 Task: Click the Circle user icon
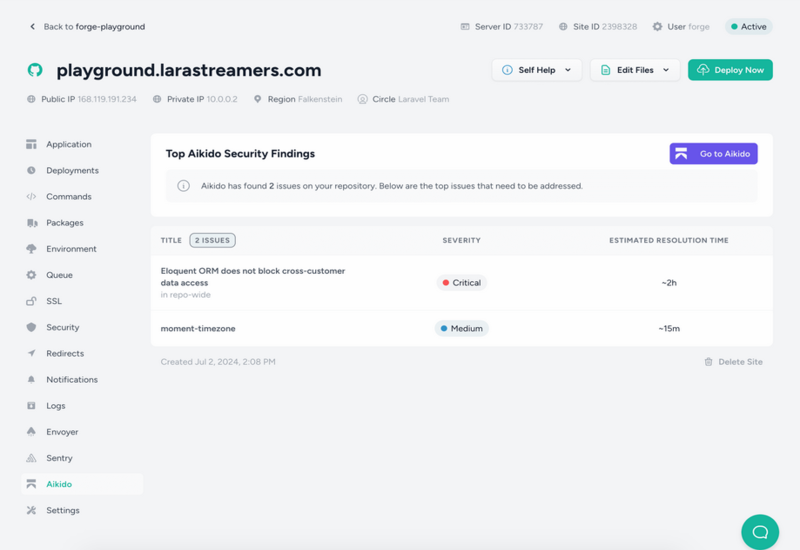click(362, 99)
